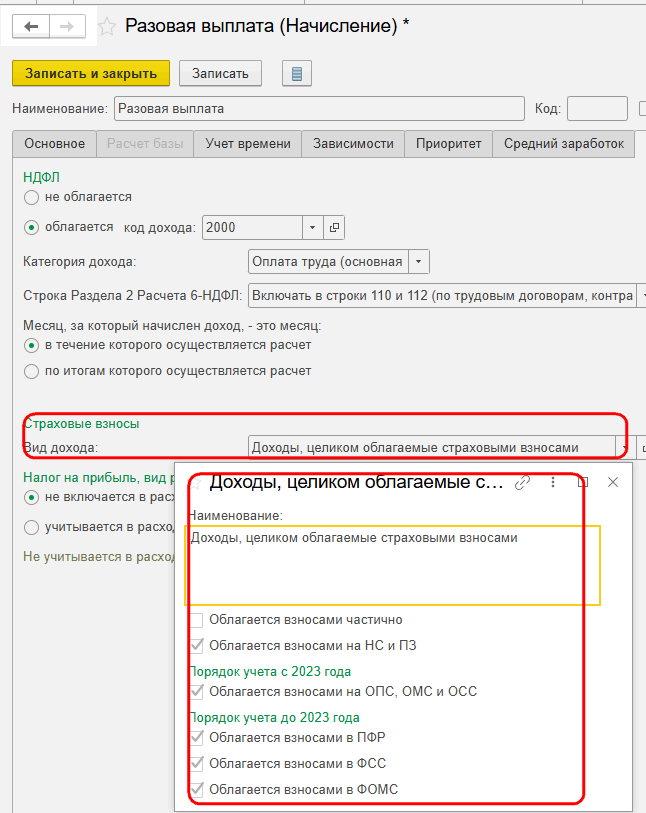646x813 pixels.
Task: Open the Средний заработок tab
Action: click(564, 144)
